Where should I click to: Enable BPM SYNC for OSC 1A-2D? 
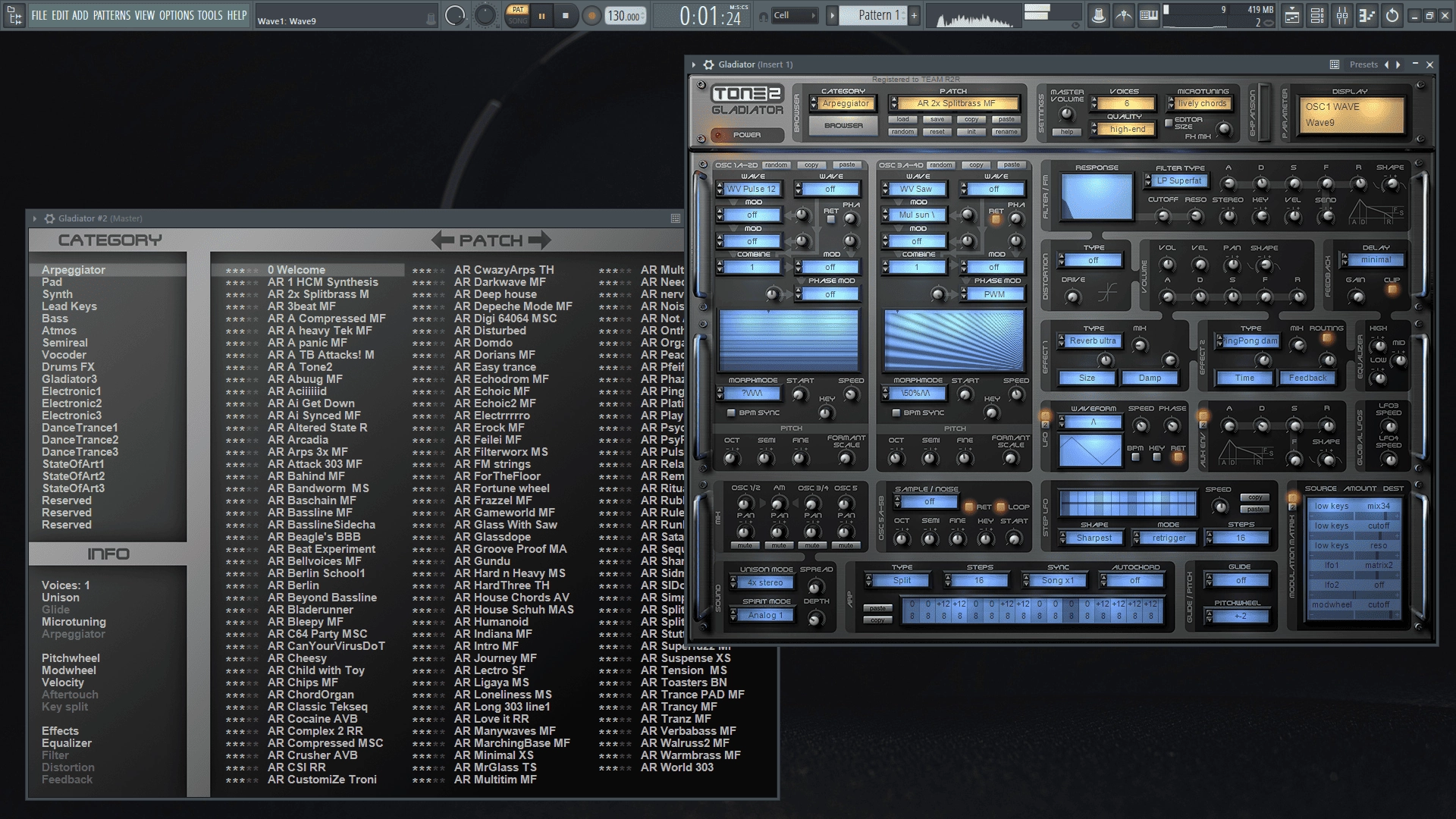731,413
